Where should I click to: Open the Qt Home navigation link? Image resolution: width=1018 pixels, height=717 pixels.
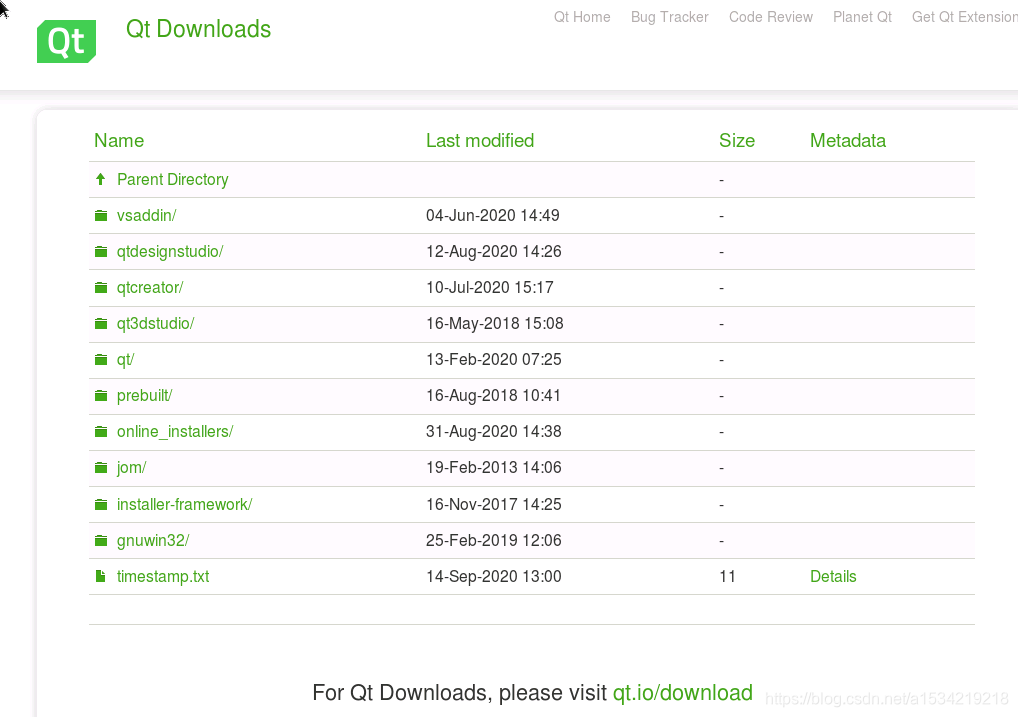pyautogui.click(x=582, y=17)
